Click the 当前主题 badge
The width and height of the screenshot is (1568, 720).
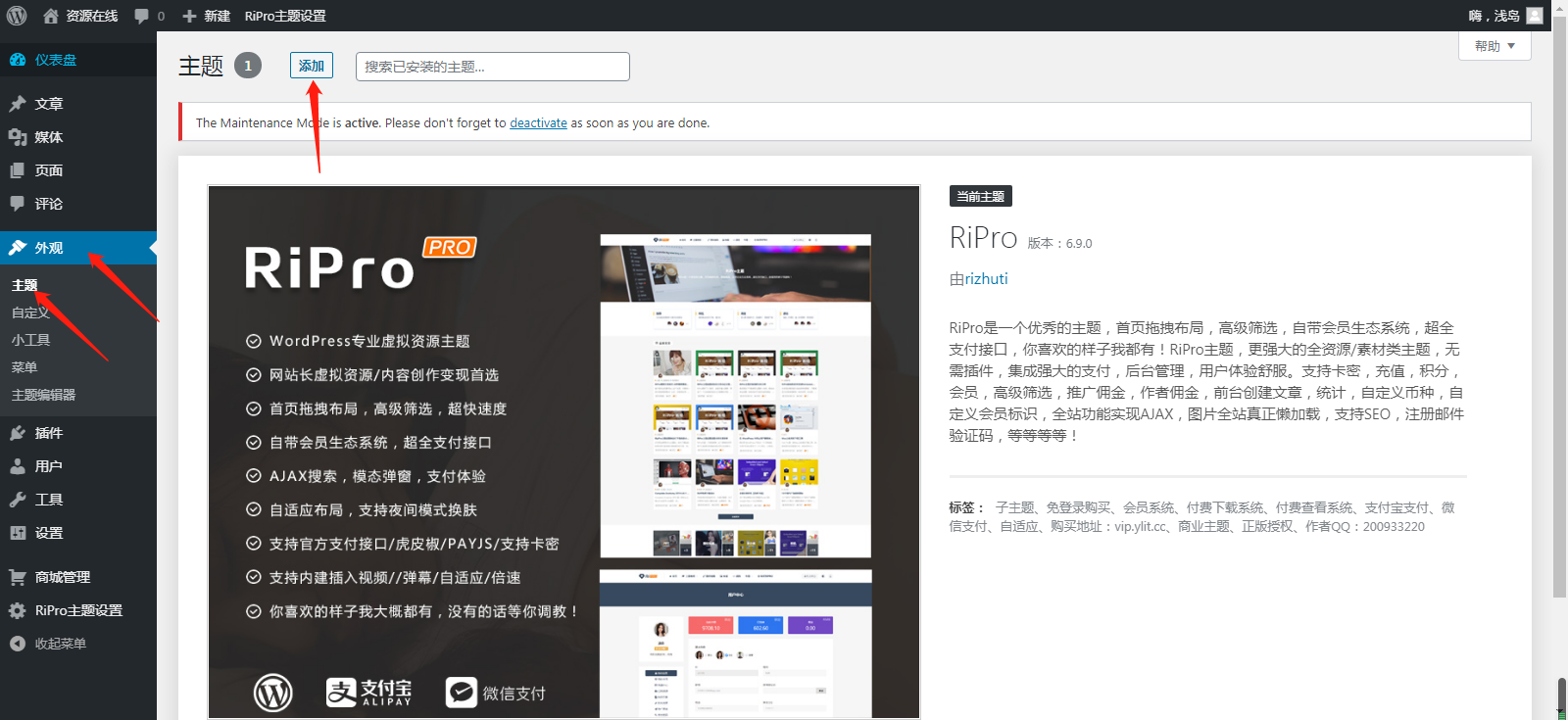(x=980, y=196)
